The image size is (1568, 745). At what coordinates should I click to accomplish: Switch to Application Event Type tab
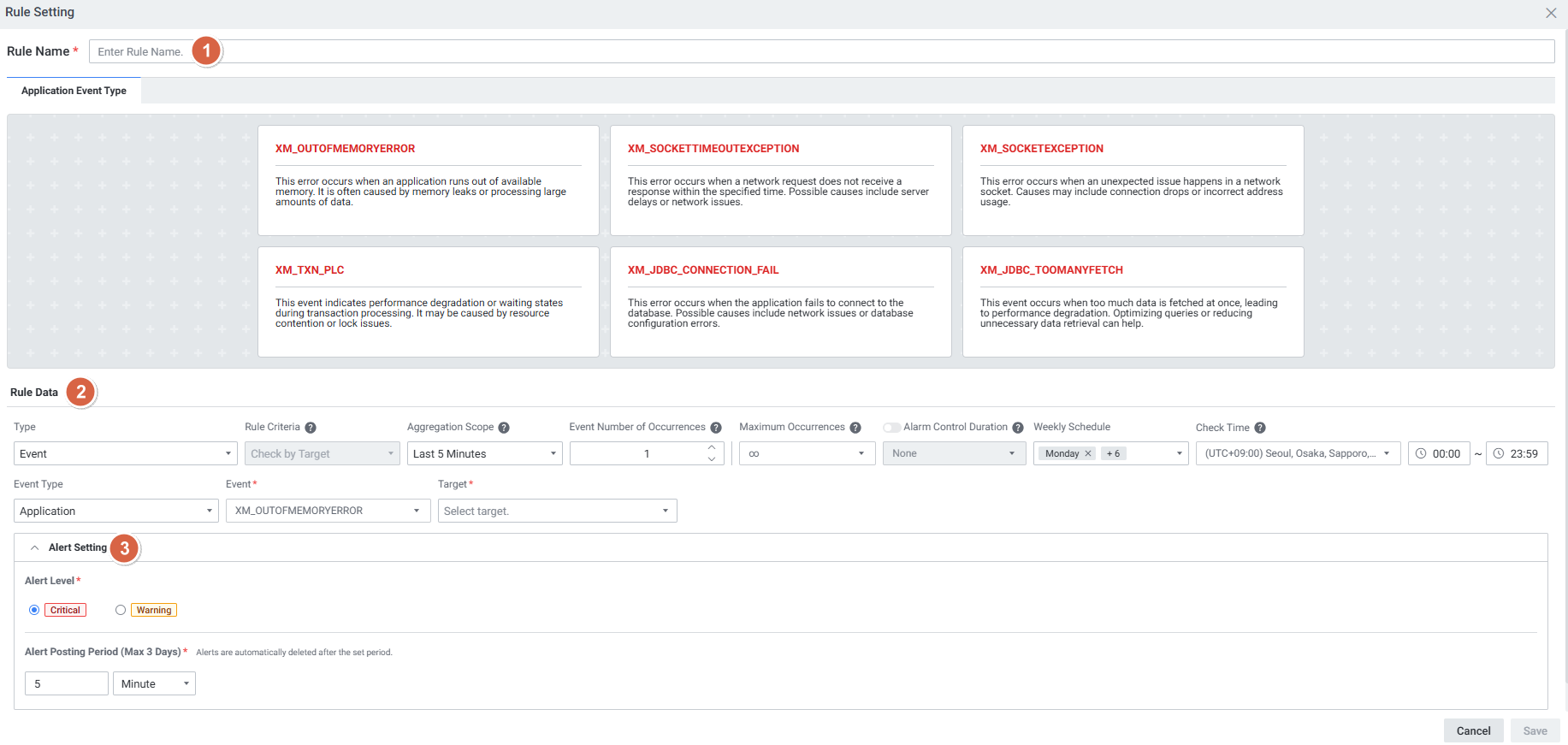[x=74, y=91]
